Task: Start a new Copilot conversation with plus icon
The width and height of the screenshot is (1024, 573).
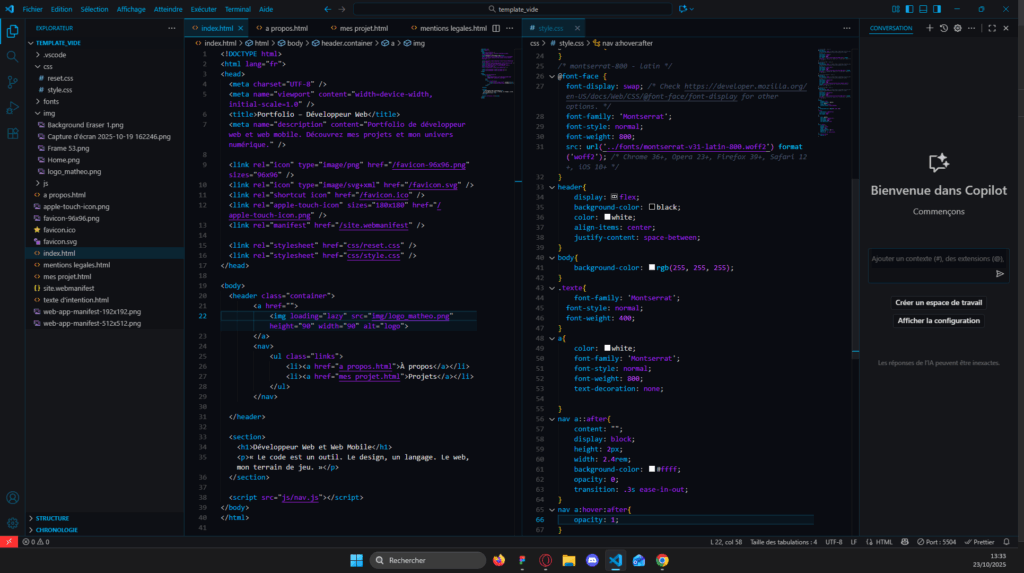Action: pyautogui.click(x=929, y=28)
